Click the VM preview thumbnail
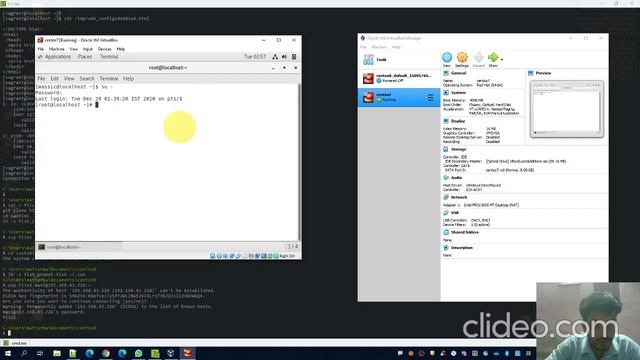 coord(567,109)
